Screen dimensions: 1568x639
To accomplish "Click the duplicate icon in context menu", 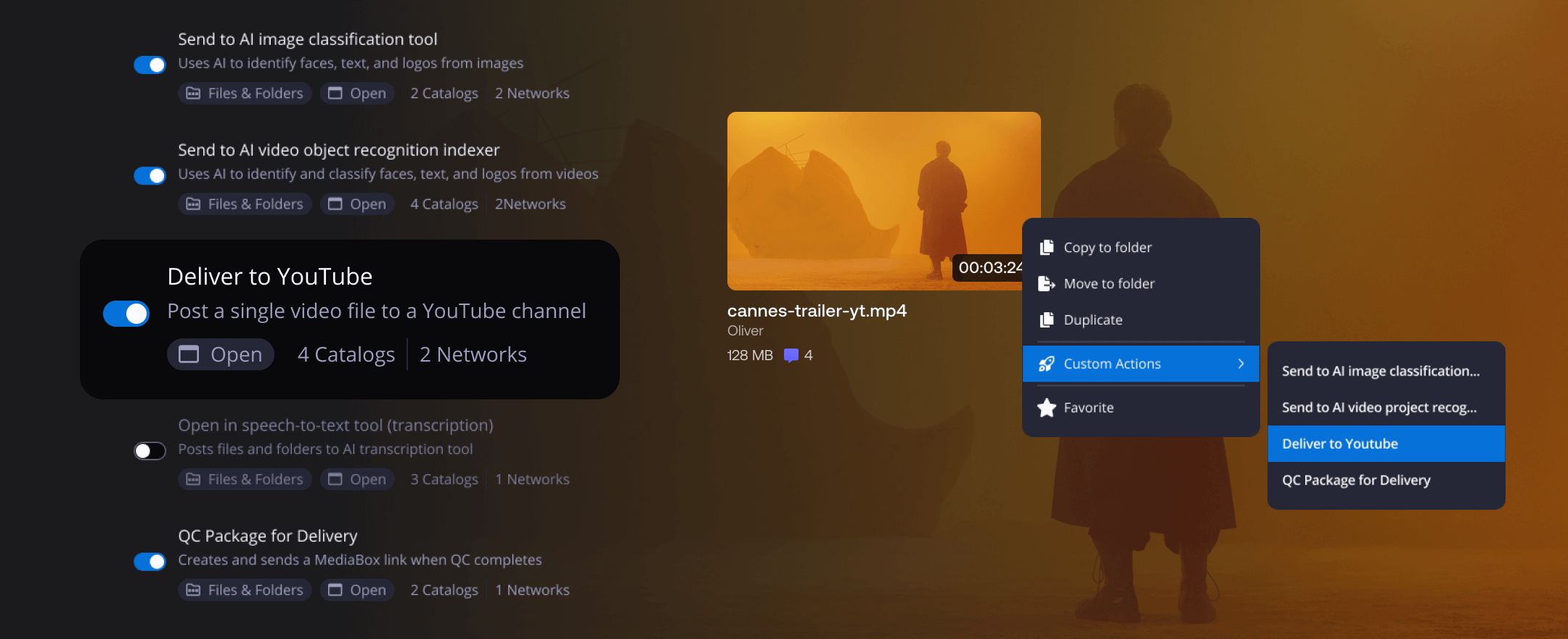I will coord(1047,320).
